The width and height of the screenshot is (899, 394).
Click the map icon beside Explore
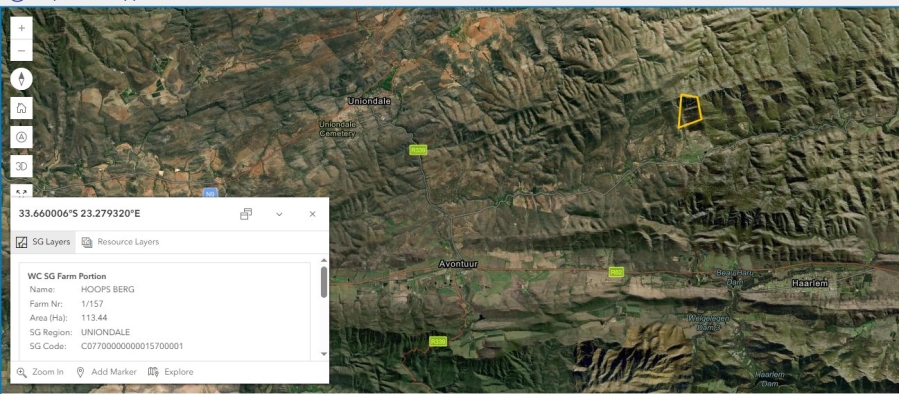pos(153,372)
